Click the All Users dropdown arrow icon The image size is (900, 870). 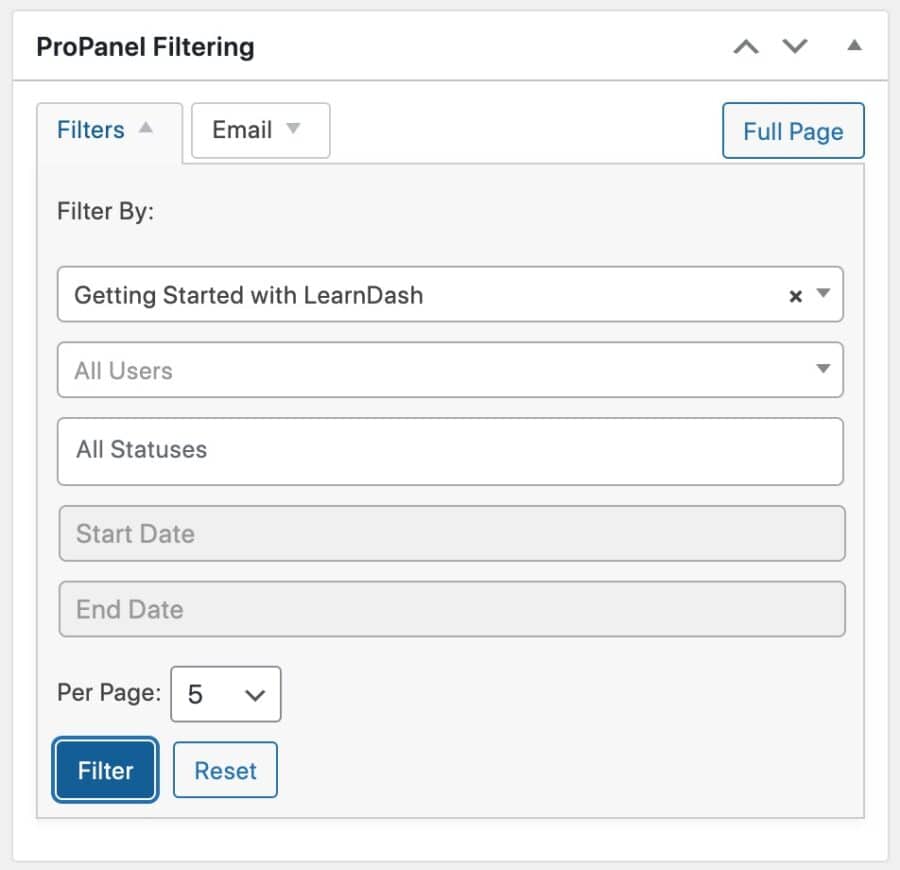tap(824, 369)
